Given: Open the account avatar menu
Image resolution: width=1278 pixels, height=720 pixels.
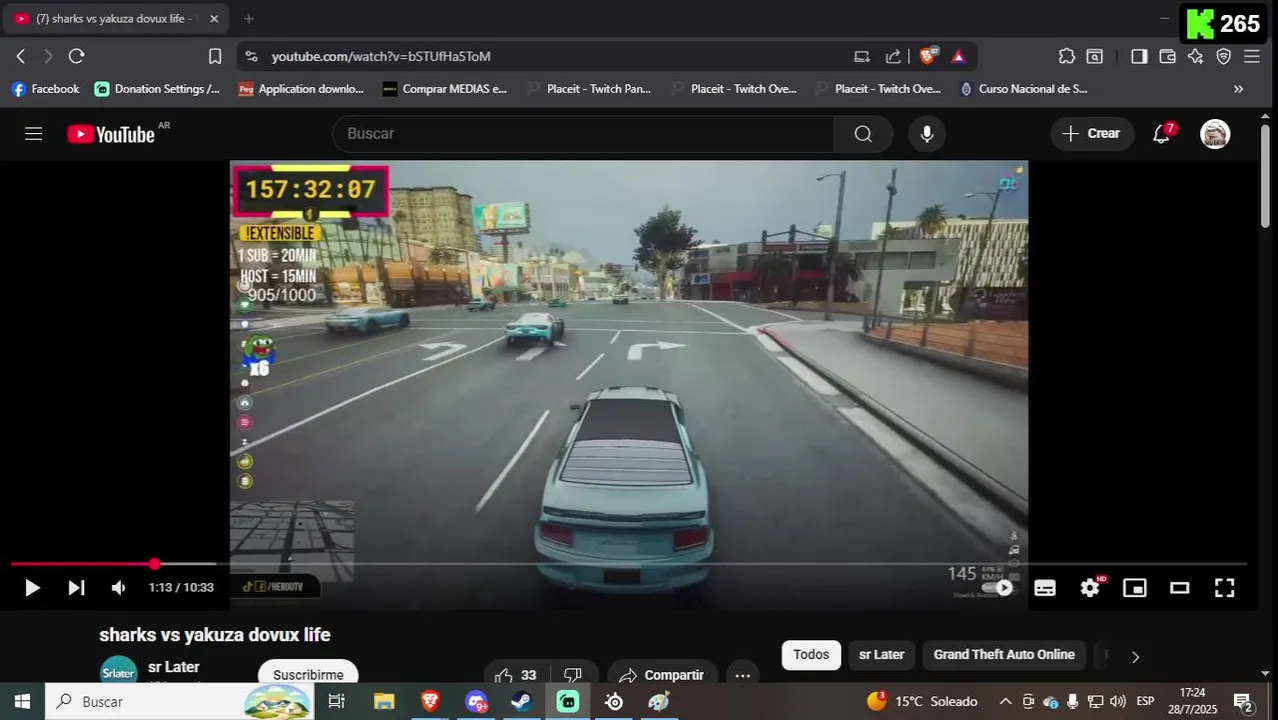Looking at the screenshot, I should [x=1215, y=134].
